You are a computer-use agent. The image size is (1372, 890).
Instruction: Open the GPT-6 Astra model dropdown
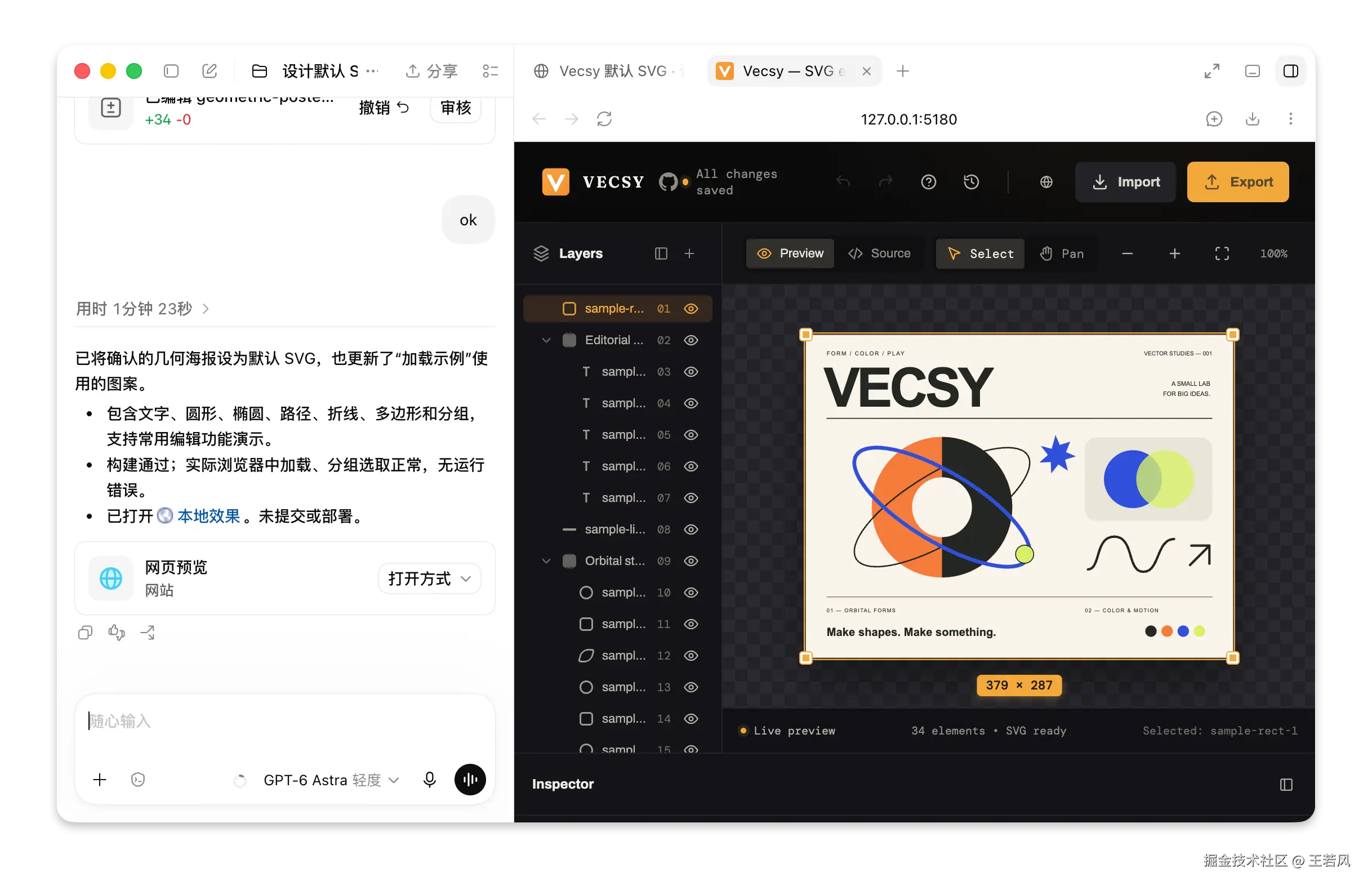click(x=332, y=780)
